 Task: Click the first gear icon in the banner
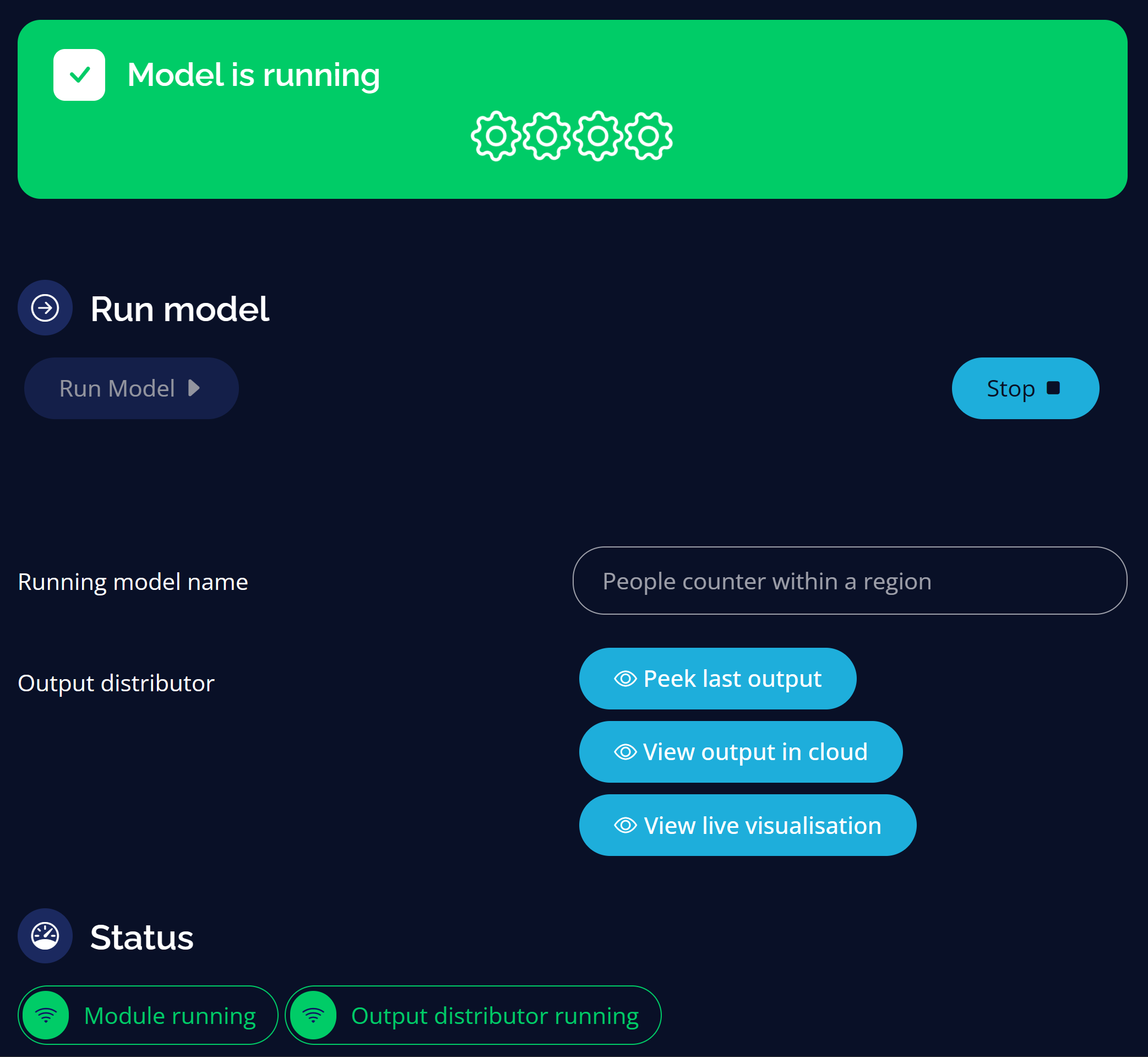pyautogui.click(x=496, y=136)
